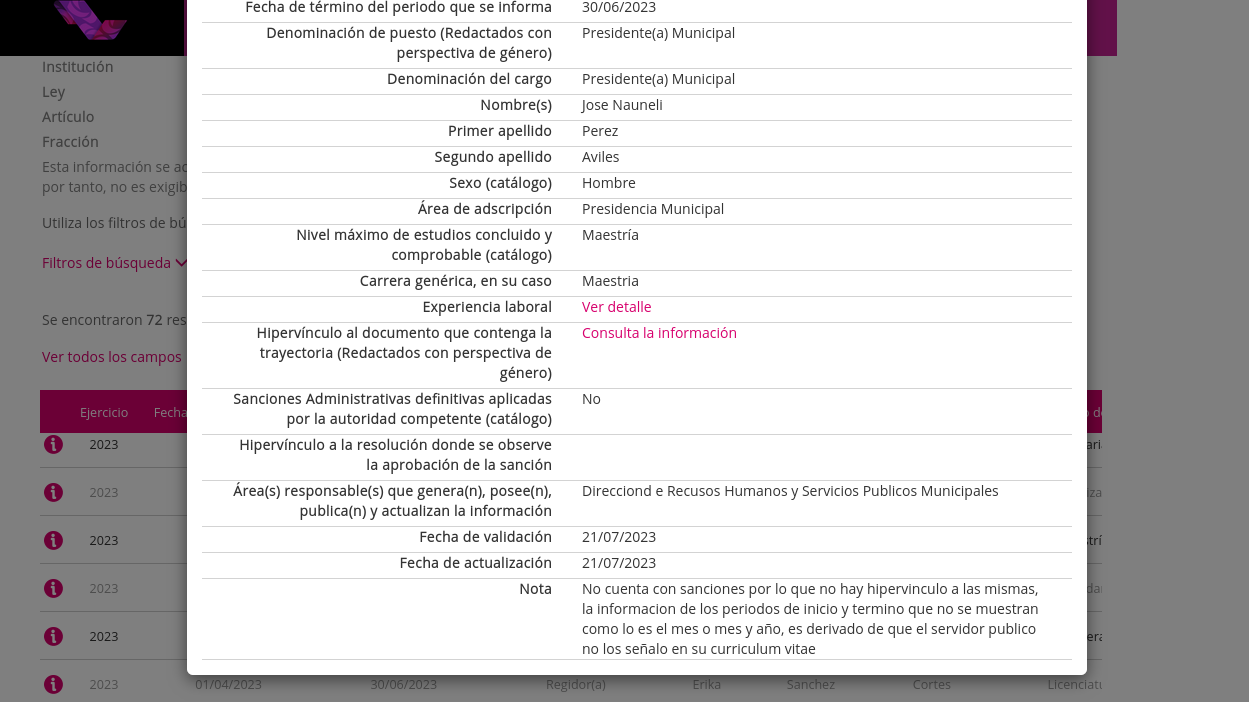Click the Ejercicio column header
The height and width of the screenshot is (702, 1249).
[104, 412]
